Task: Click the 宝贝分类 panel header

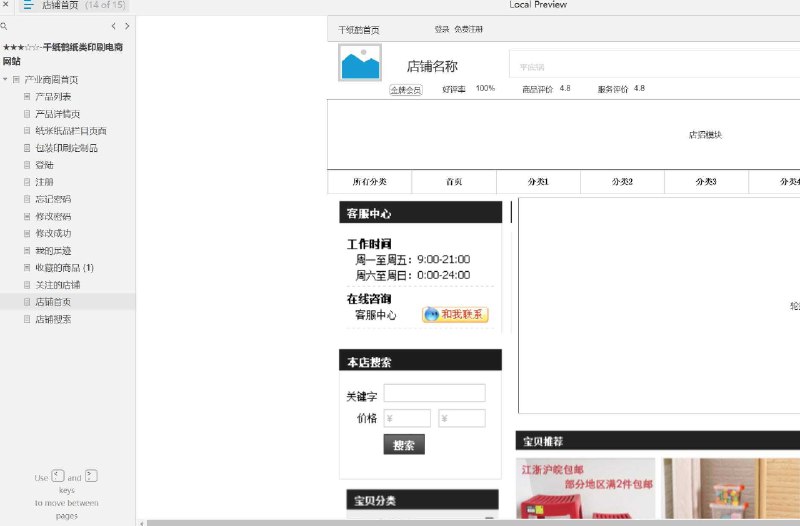Action: 422,500
